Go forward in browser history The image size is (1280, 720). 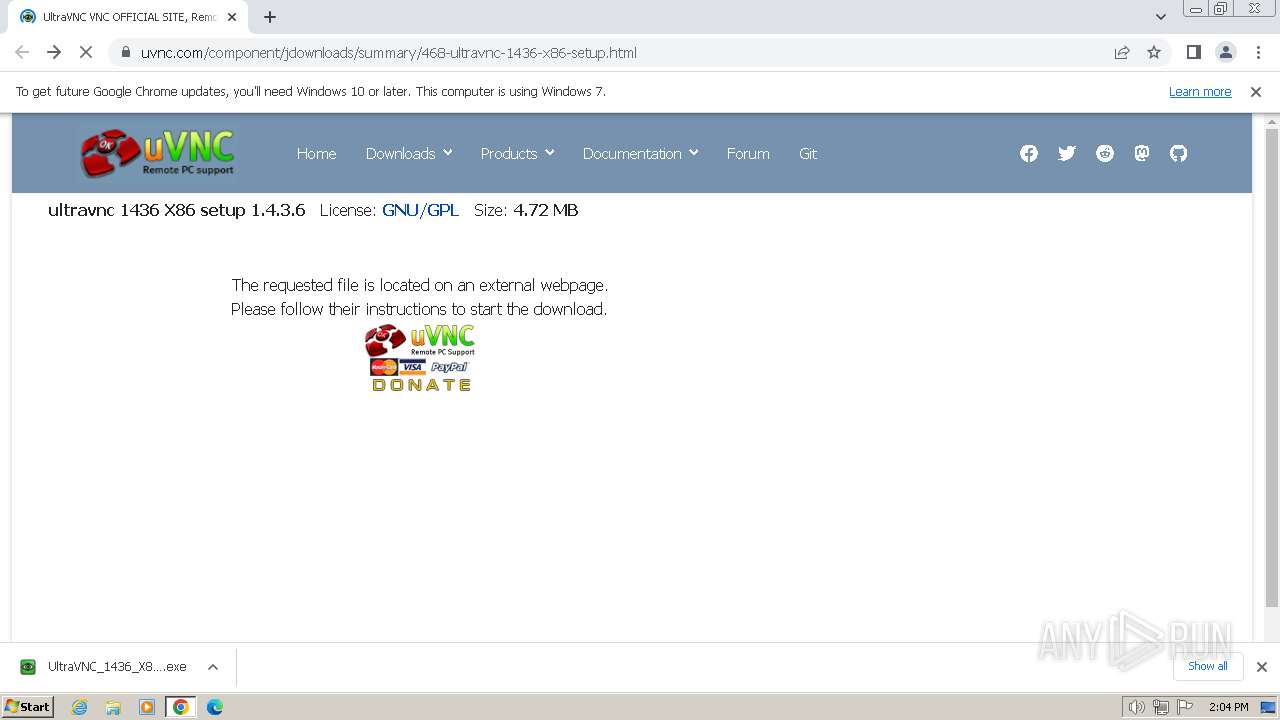click(54, 52)
